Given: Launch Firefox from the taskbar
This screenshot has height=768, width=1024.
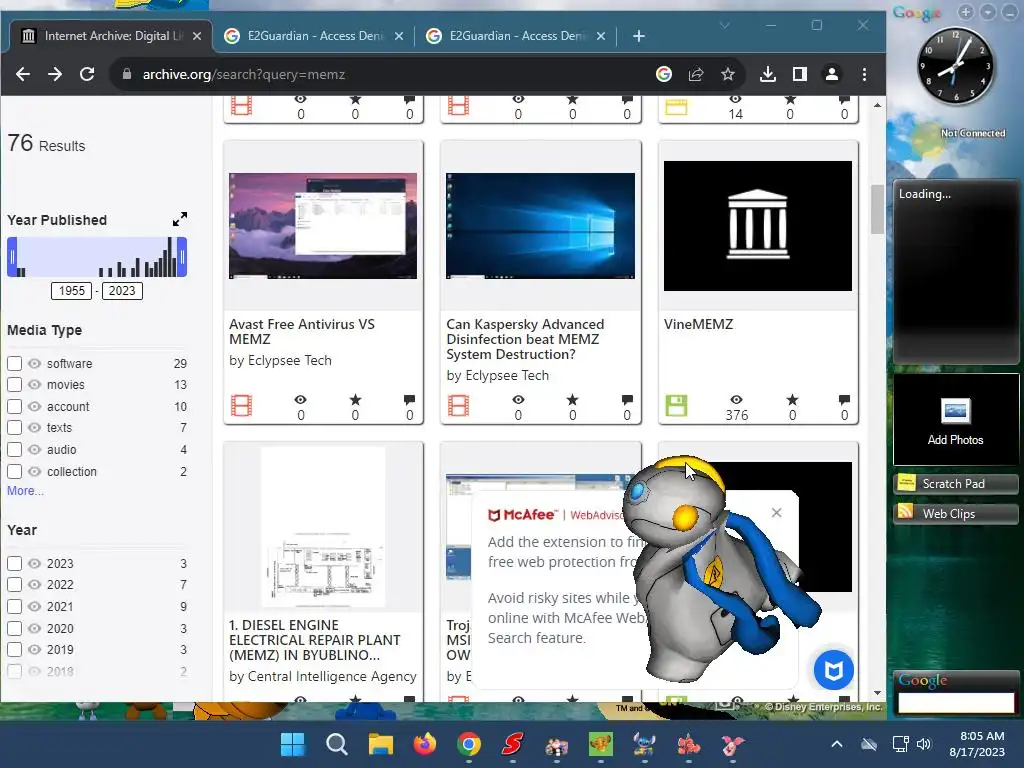Looking at the screenshot, I should pos(424,744).
